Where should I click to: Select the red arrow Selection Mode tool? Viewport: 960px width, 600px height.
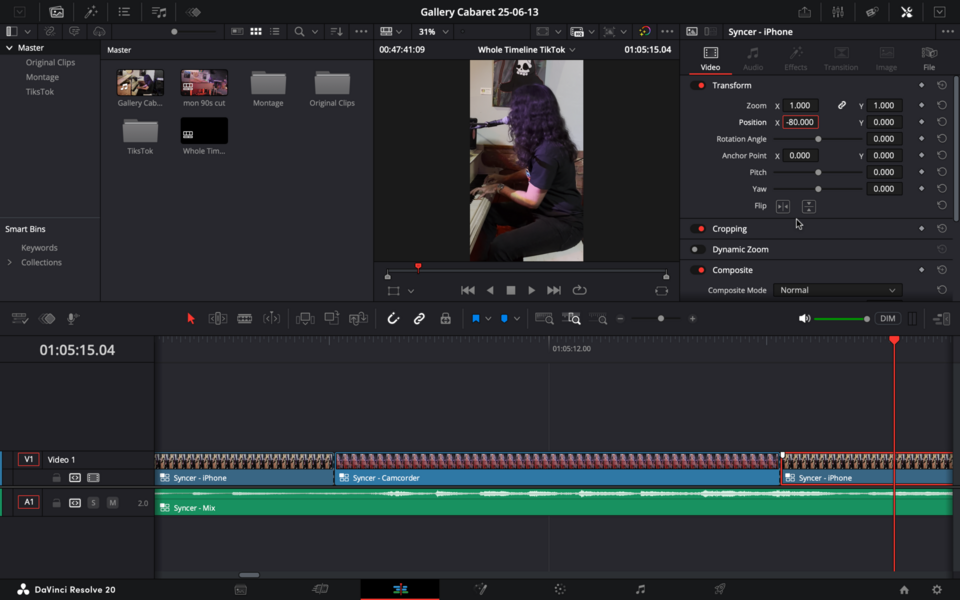pos(190,318)
